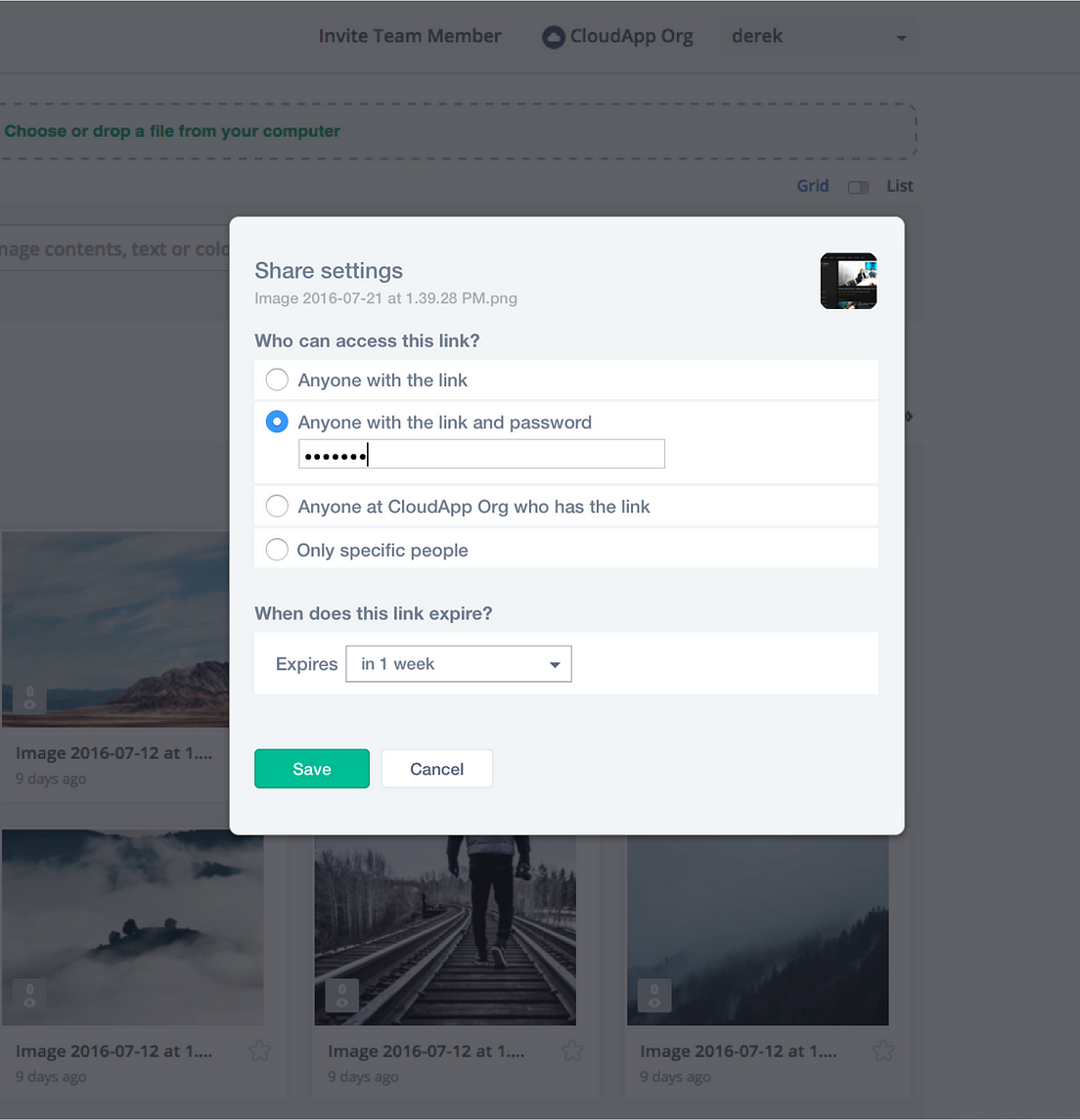Click the CloudApp Org cloud logo icon
This screenshot has width=1080, height=1120.
click(554, 36)
